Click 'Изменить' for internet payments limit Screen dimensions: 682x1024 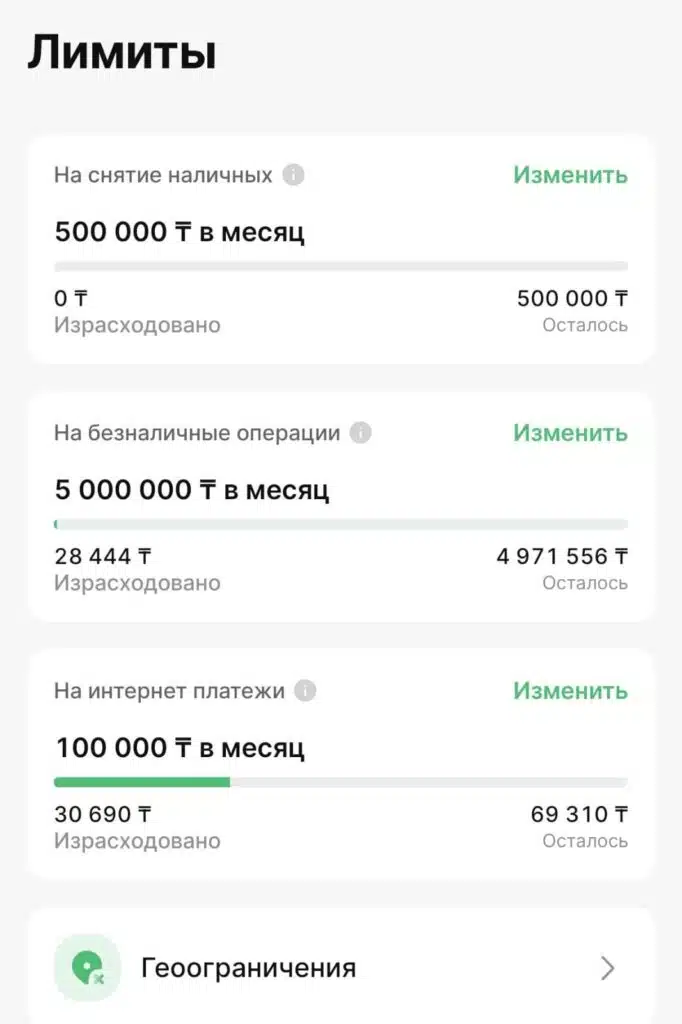[570, 691]
